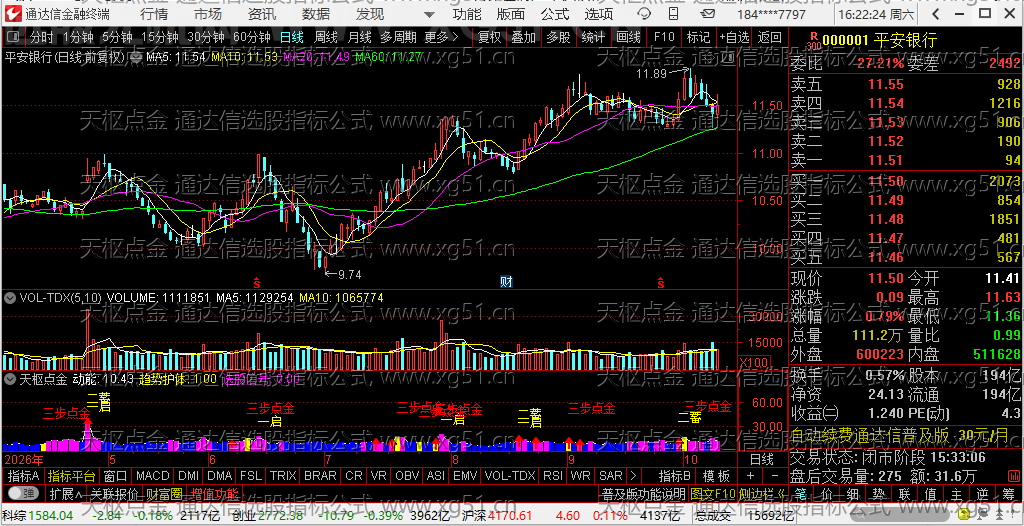The width and height of the screenshot is (1024, 526).
Task: Click the 叠加 toolbar button
Action: point(524,37)
